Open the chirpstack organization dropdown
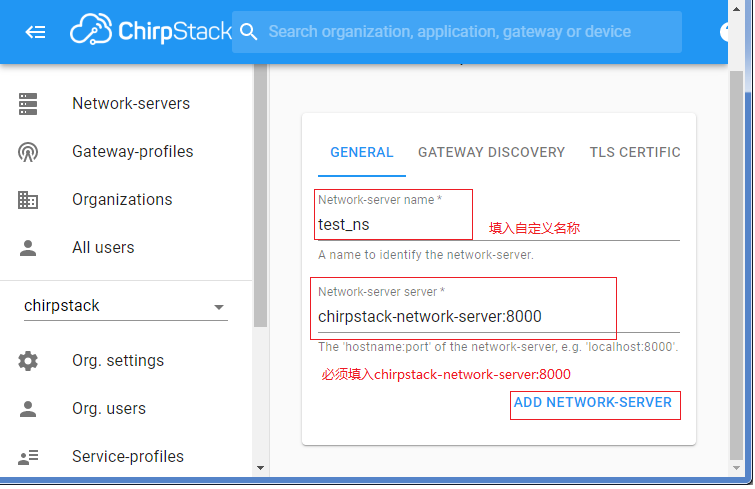755x489 pixels. click(x=126, y=306)
